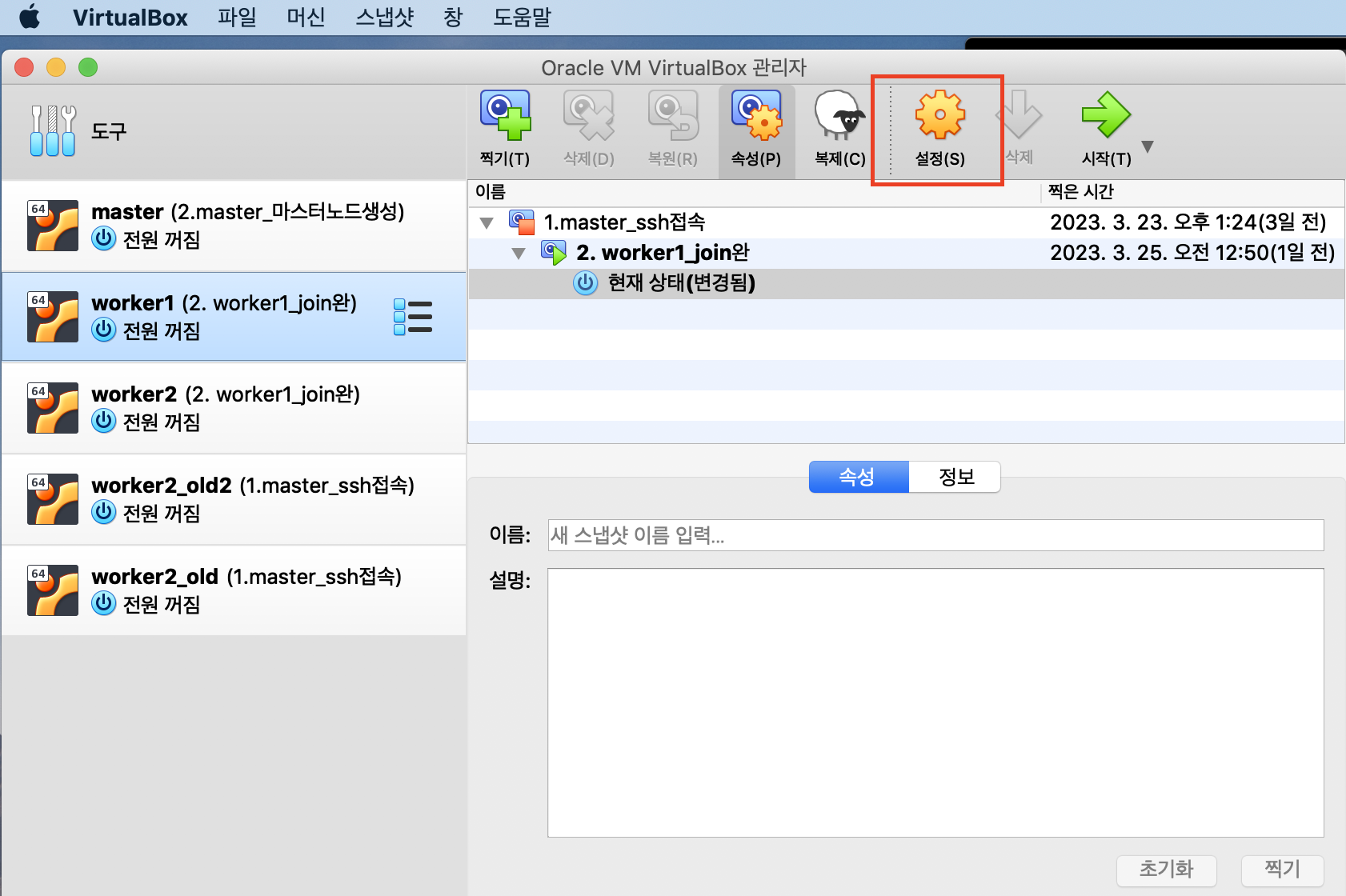1346x896 pixels.
Task: Open the dropdown arrow next to 시작(T)
Action: click(1148, 146)
